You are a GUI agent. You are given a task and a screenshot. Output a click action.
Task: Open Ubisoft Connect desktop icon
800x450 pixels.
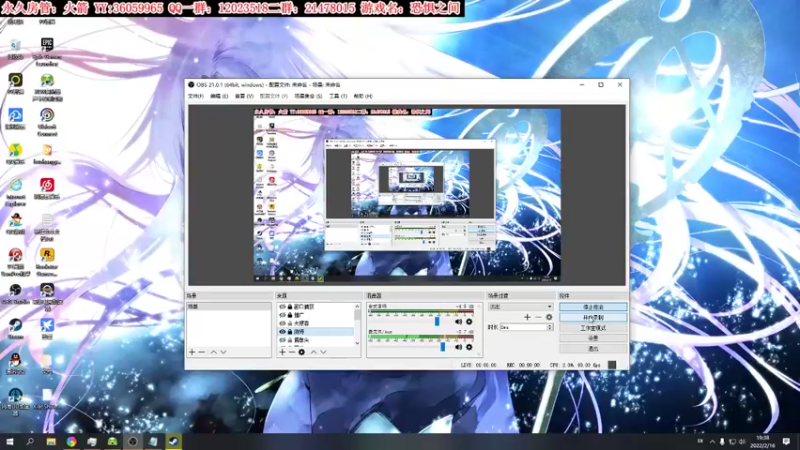pos(47,121)
